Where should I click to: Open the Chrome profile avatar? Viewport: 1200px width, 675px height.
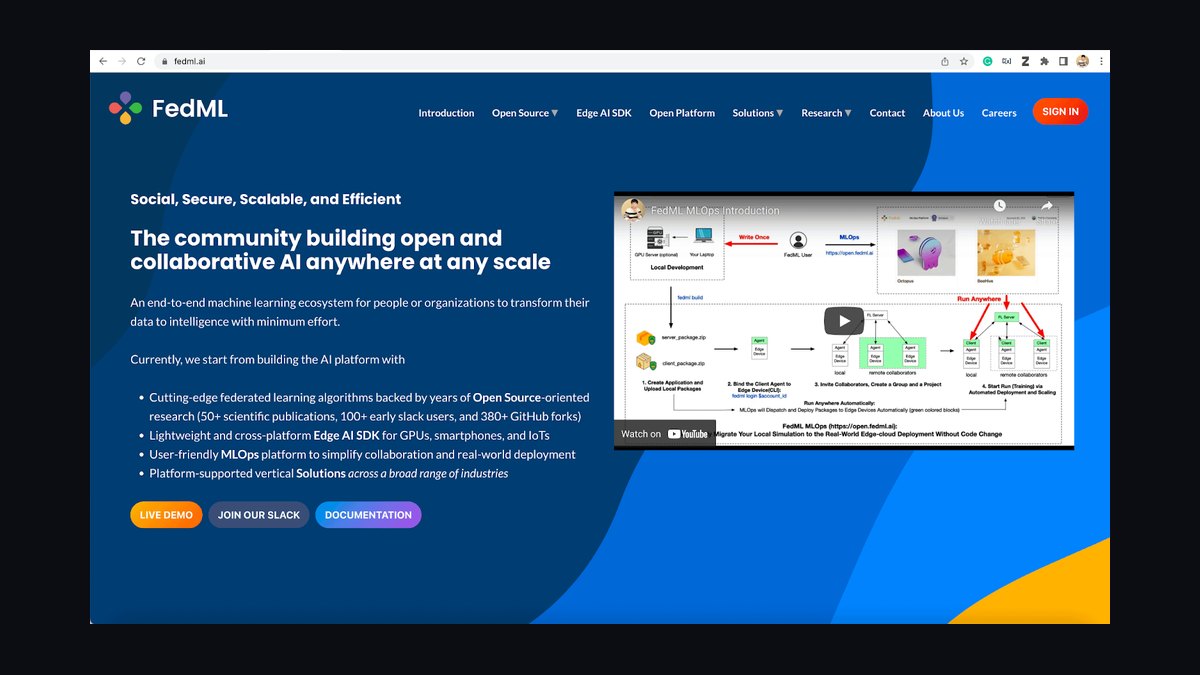coord(1082,61)
